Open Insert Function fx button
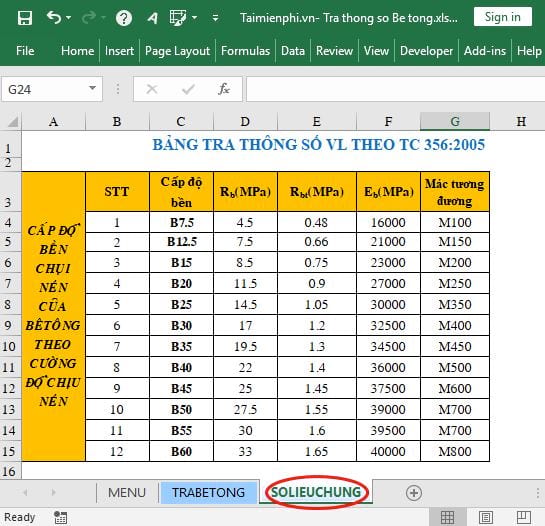This screenshot has width=545, height=526. tap(224, 89)
